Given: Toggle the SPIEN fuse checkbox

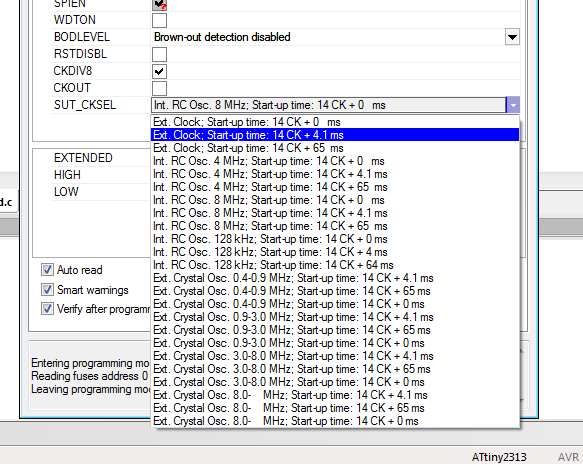Looking at the screenshot, I should (x=159, y=4).
